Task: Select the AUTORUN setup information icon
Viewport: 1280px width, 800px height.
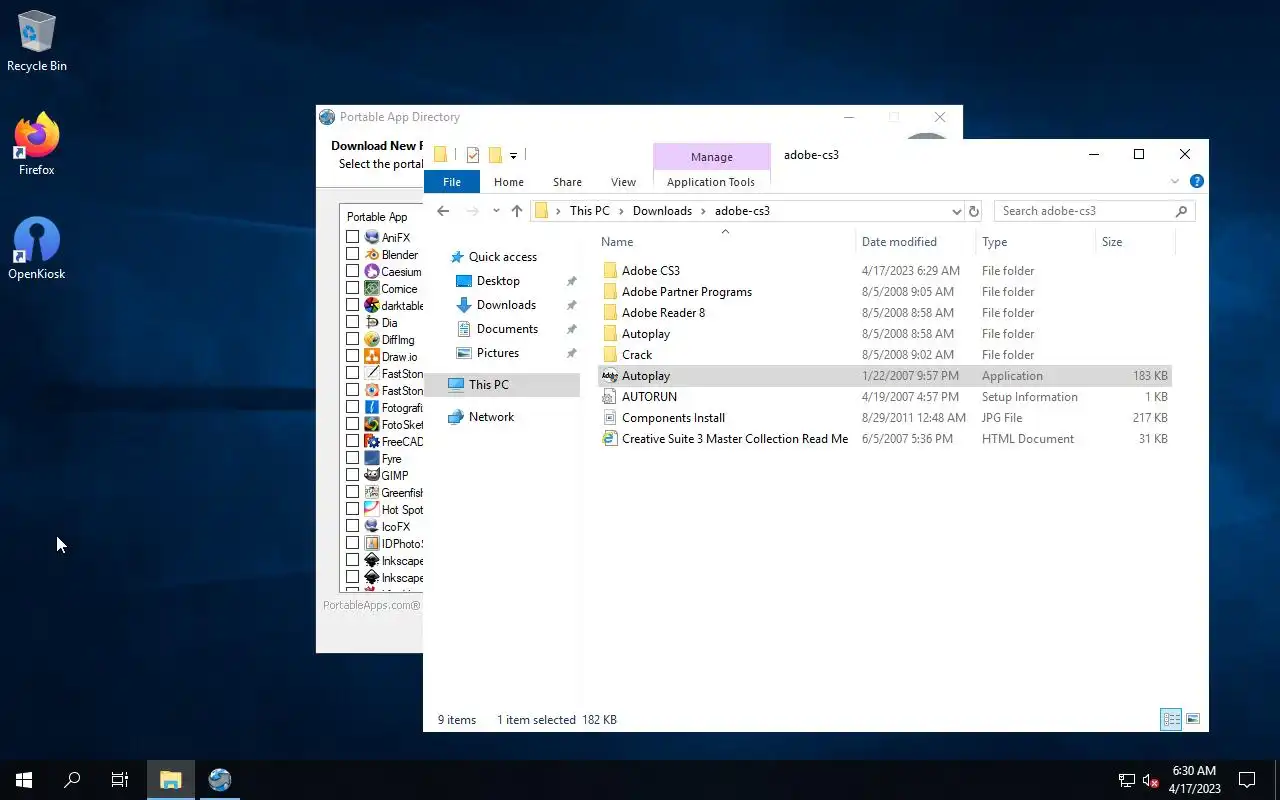Action: point(610,397)
